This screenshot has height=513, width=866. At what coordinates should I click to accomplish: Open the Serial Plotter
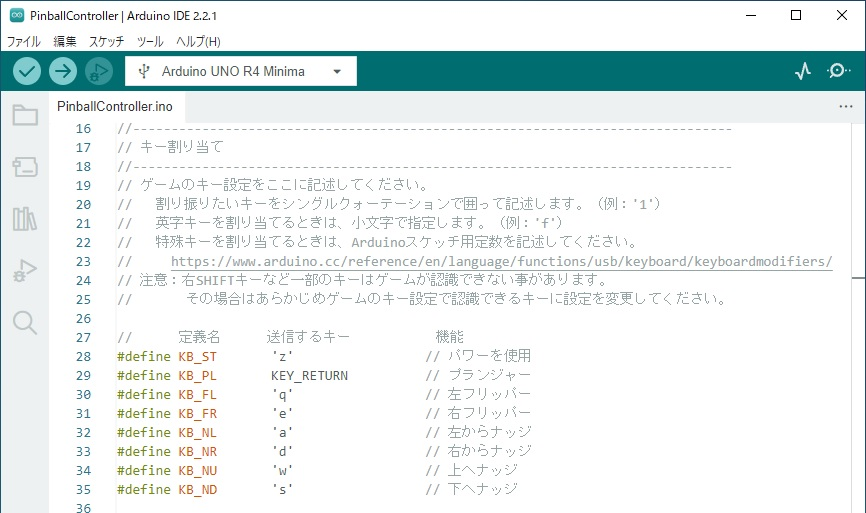tap(803, 71)
